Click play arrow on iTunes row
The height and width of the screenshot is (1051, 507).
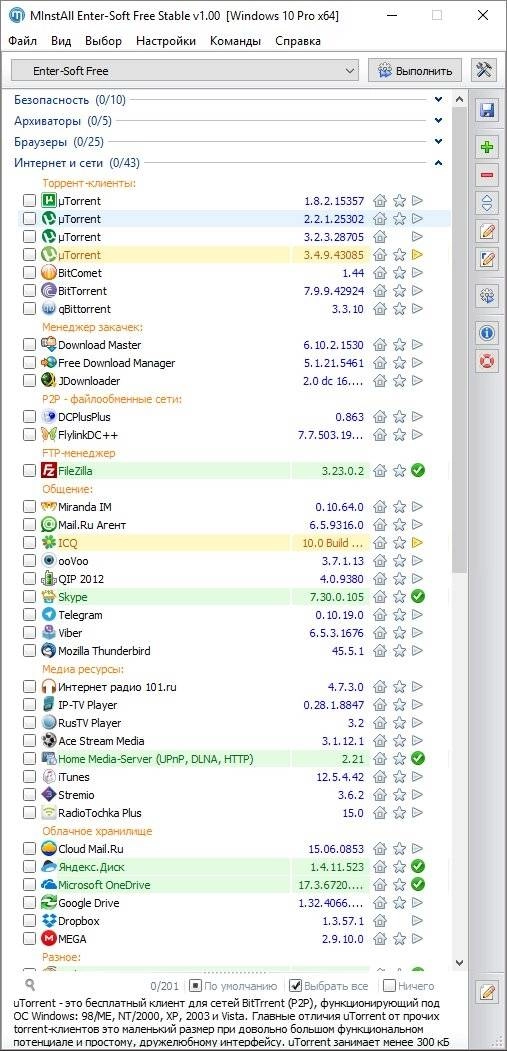(x=418, y=777)
